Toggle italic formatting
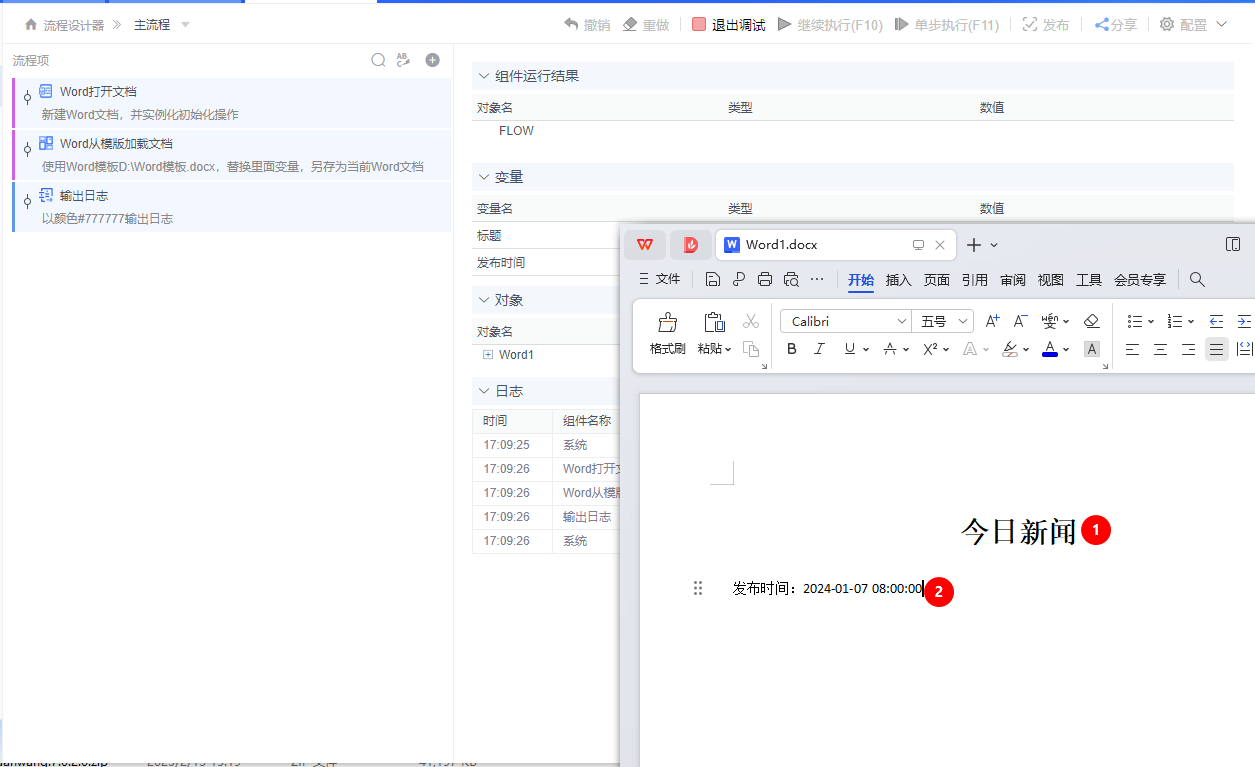The height and width of the screenshot is (767, 1255). coord(820,348)
